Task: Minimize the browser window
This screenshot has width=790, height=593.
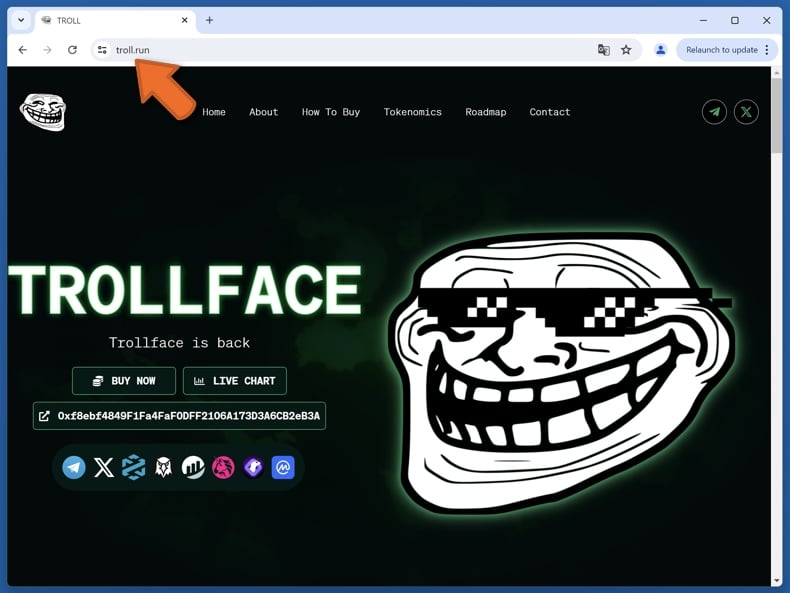Action: coord(703,20)
